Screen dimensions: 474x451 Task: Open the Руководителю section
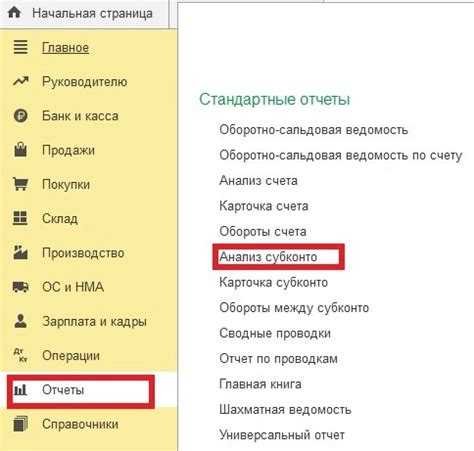tap(85, 82)
